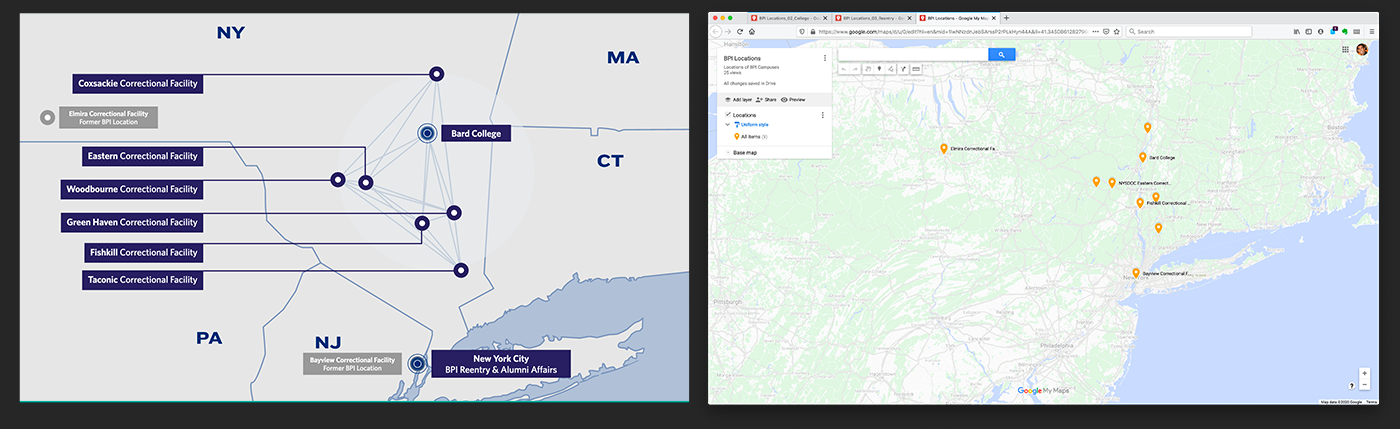
Task: Zoom in on the map
Action: coord(1364,373)
